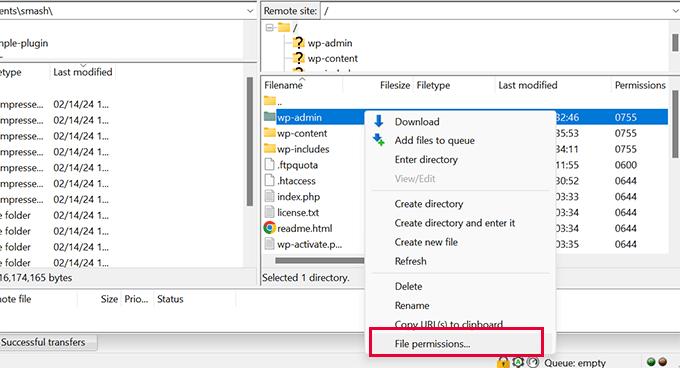Click the wp-admin folder icon in file list
The image size is (680, 368).
(x=269, y=117)
